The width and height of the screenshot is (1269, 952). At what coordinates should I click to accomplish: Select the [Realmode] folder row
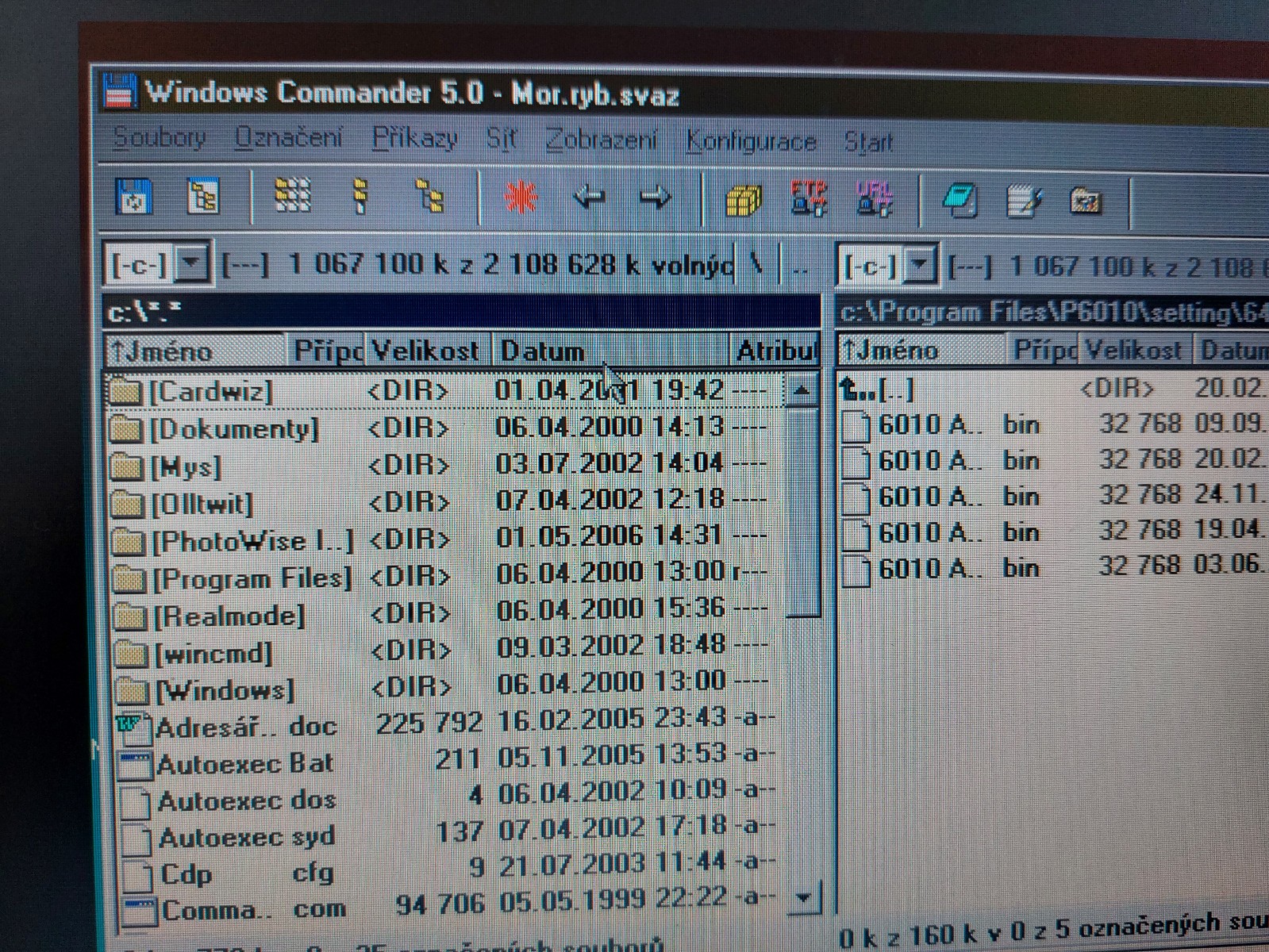[445, 613]
